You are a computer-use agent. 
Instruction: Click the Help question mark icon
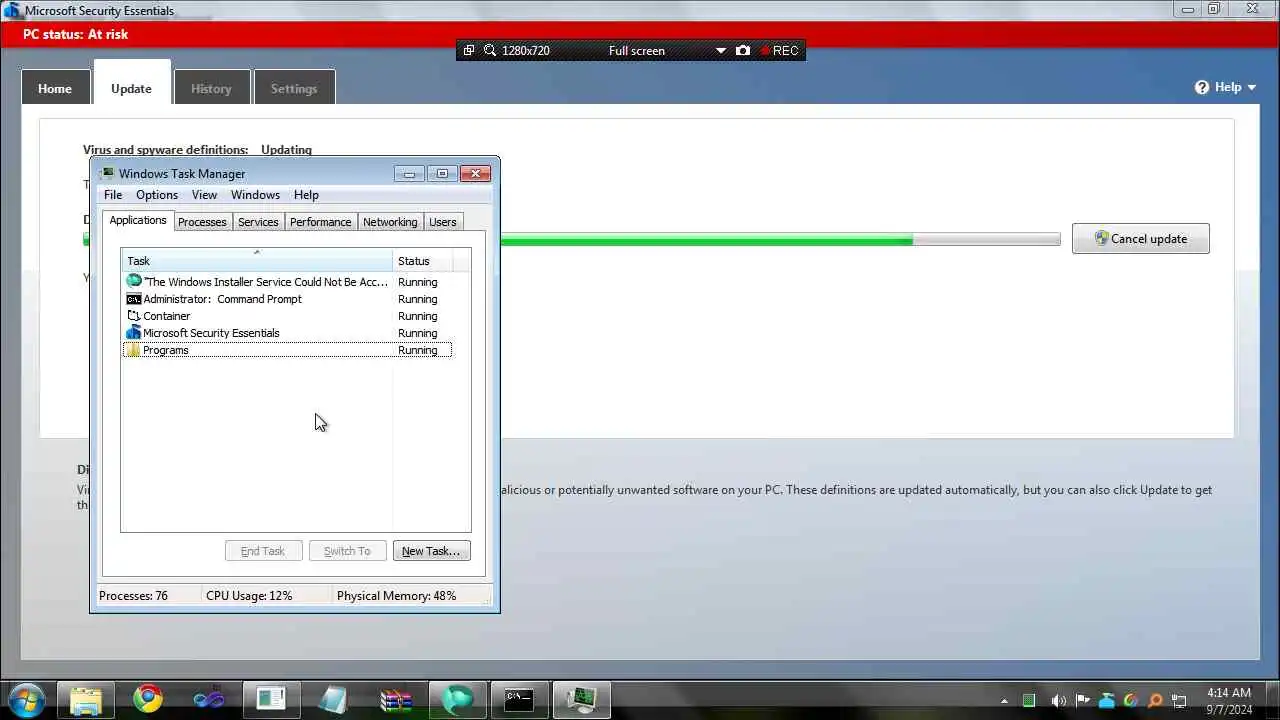point(1202,87)
